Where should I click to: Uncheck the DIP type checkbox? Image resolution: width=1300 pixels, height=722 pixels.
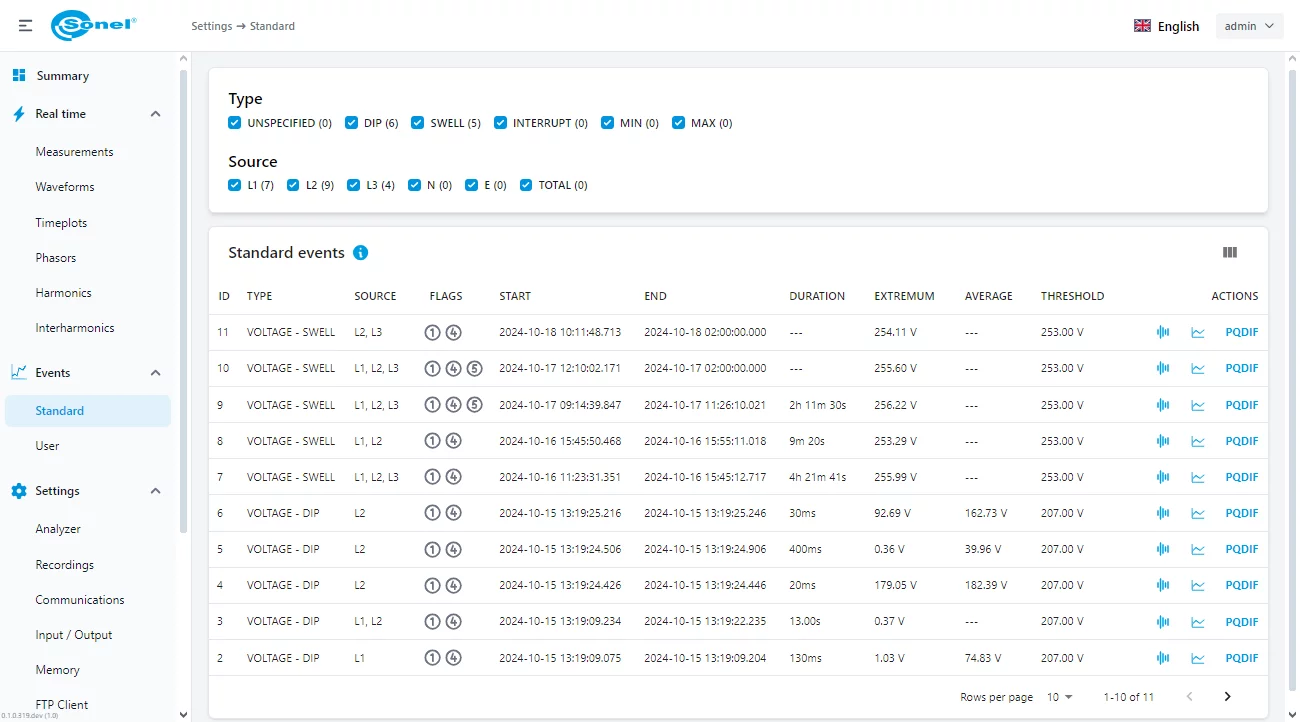pos(352,123)
